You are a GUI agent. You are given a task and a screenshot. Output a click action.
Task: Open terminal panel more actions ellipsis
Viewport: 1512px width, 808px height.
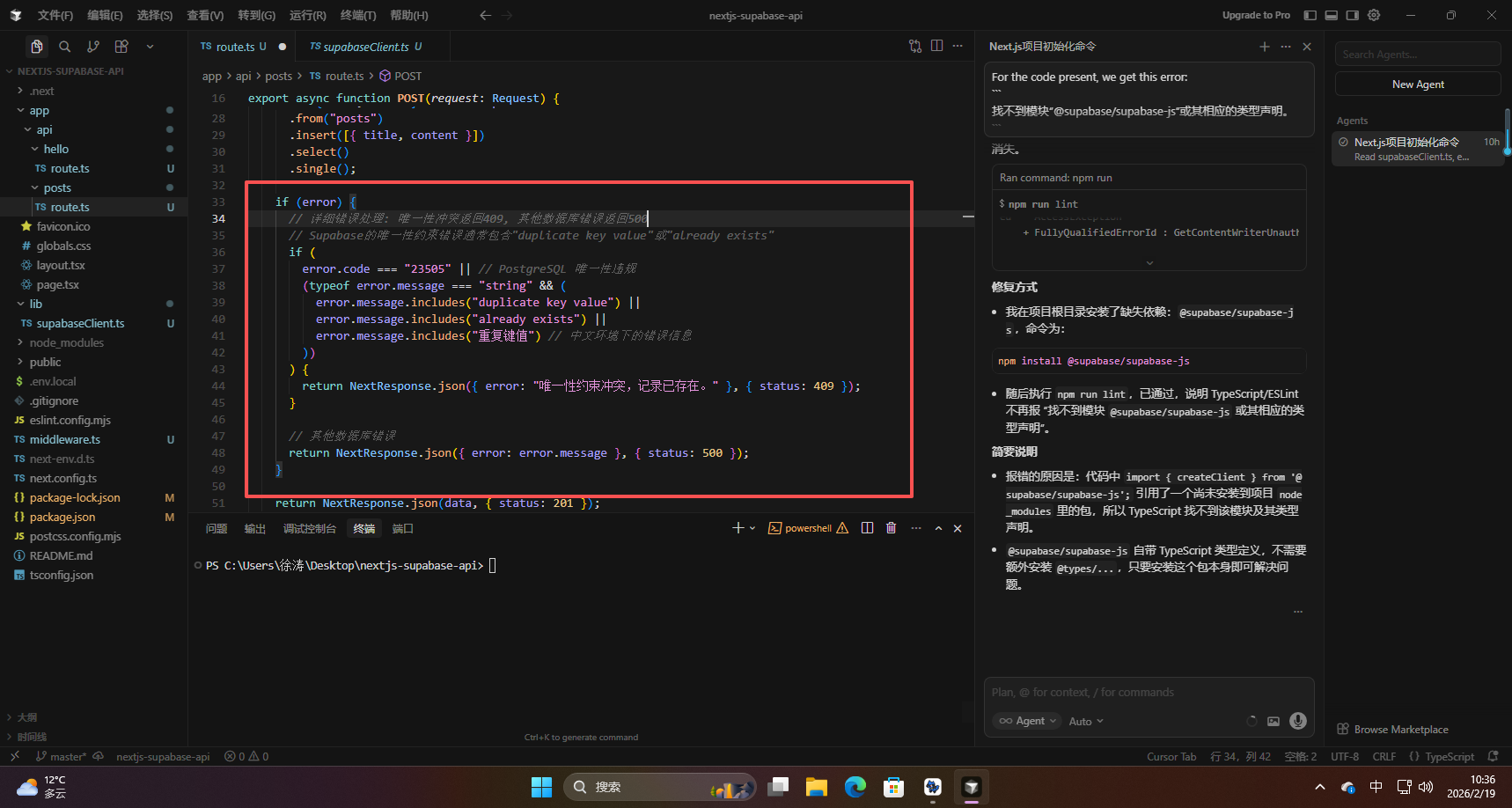[x=916, y=528]
